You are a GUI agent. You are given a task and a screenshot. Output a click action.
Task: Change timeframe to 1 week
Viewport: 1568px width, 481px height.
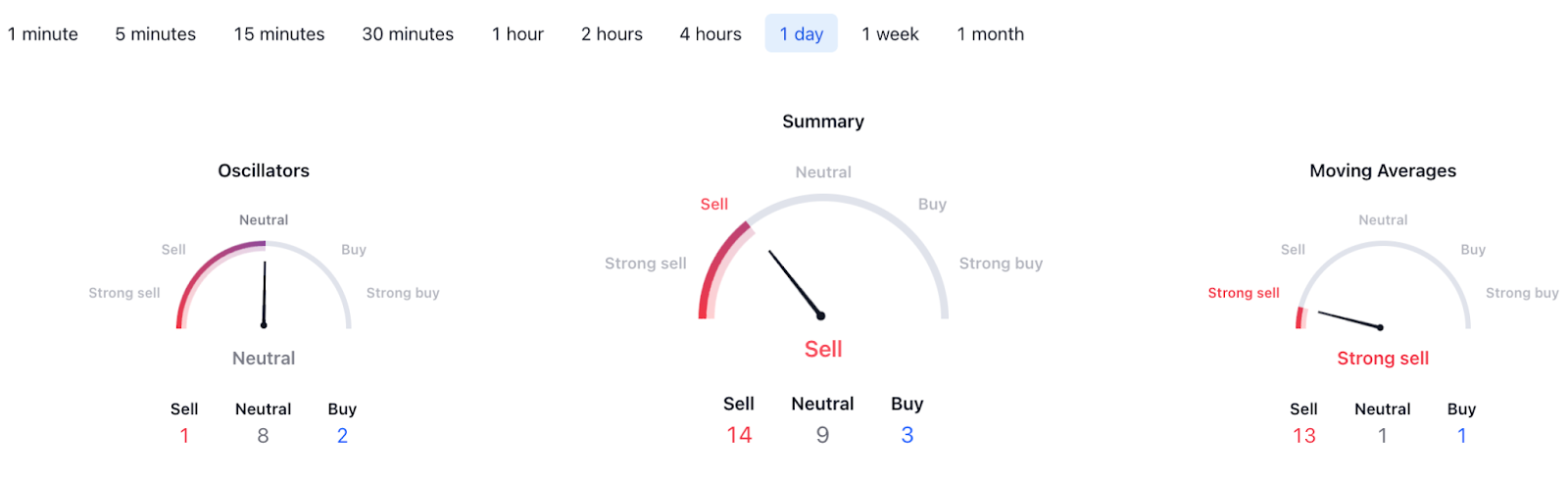(x=890, y=34)
